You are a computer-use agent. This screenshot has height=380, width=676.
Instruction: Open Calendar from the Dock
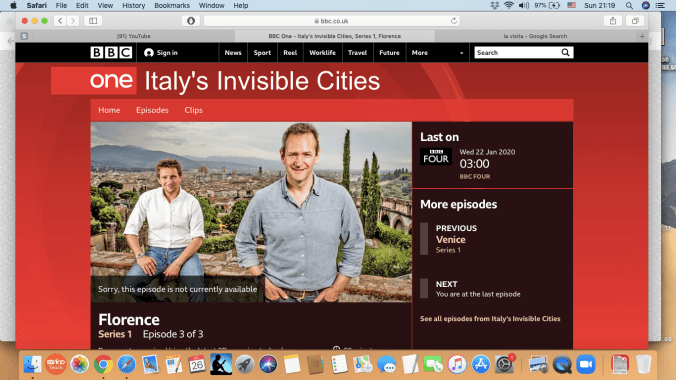click(197, 364)
